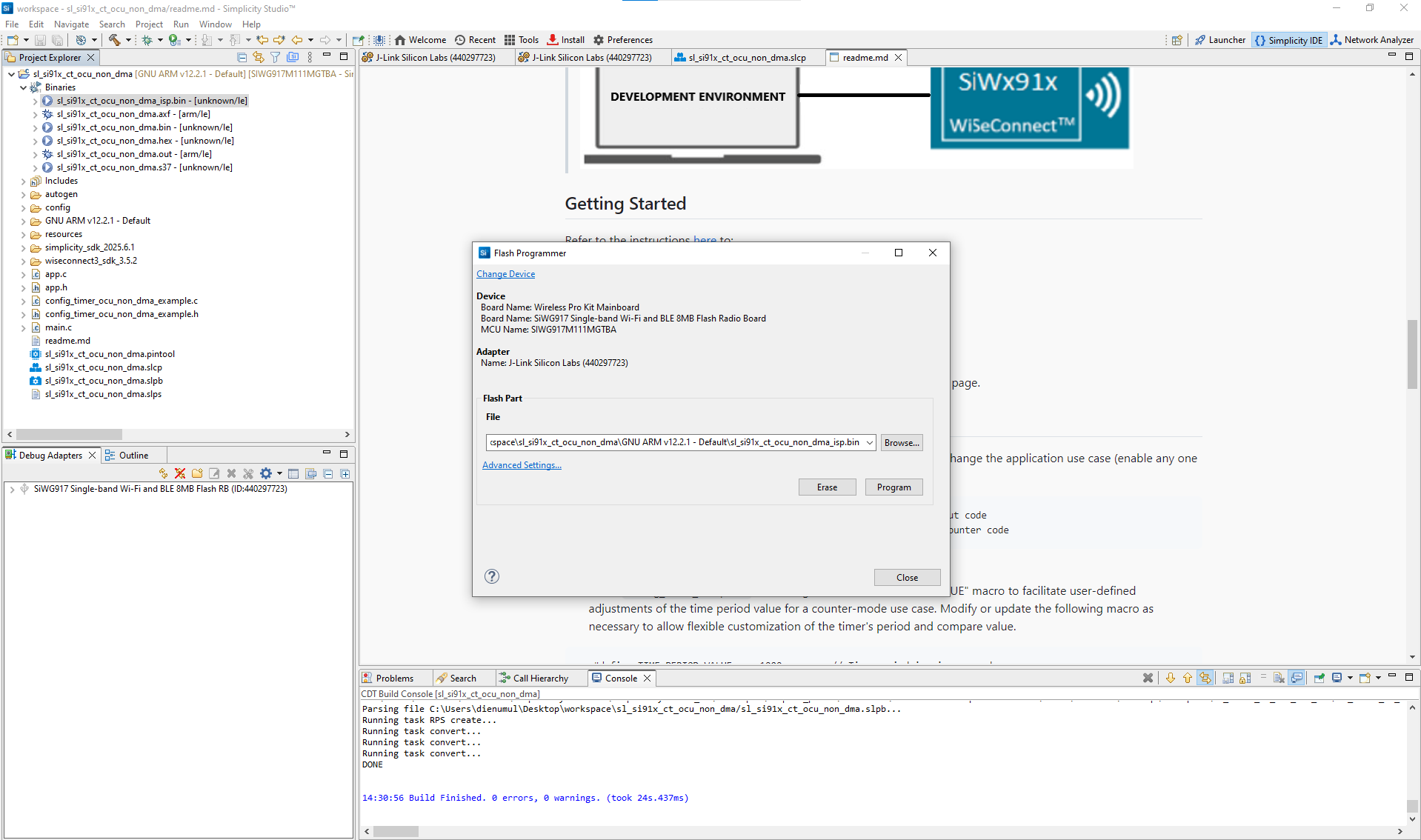Viewport: 1421px width, 840px height.
Task: Open the flash file path dropdown
Action: coord(869,442)
